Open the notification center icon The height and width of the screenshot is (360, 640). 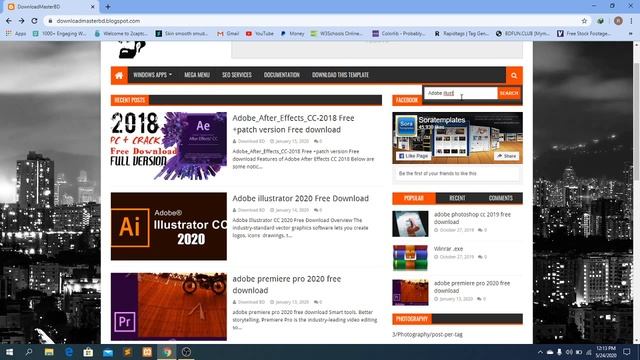[627, 352]
